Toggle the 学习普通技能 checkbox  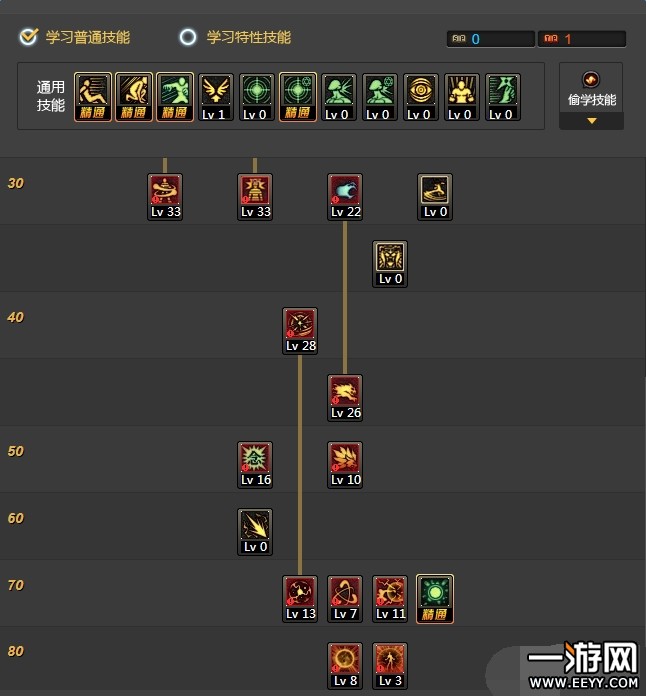pos(29,37)
